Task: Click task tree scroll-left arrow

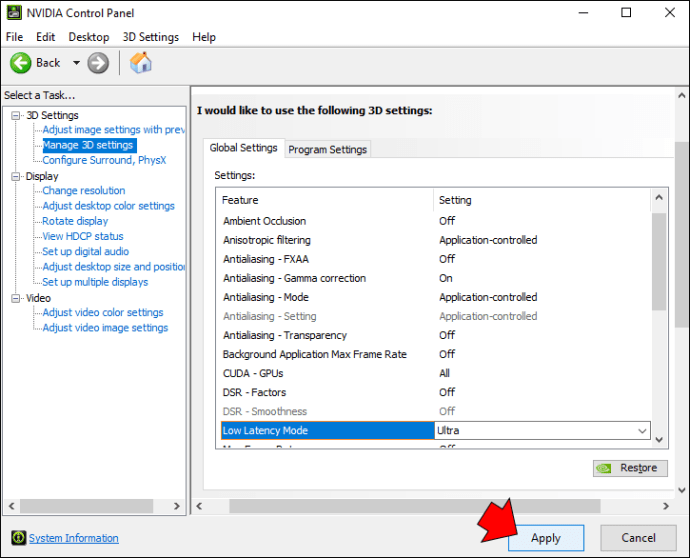Action: [11, 506]
